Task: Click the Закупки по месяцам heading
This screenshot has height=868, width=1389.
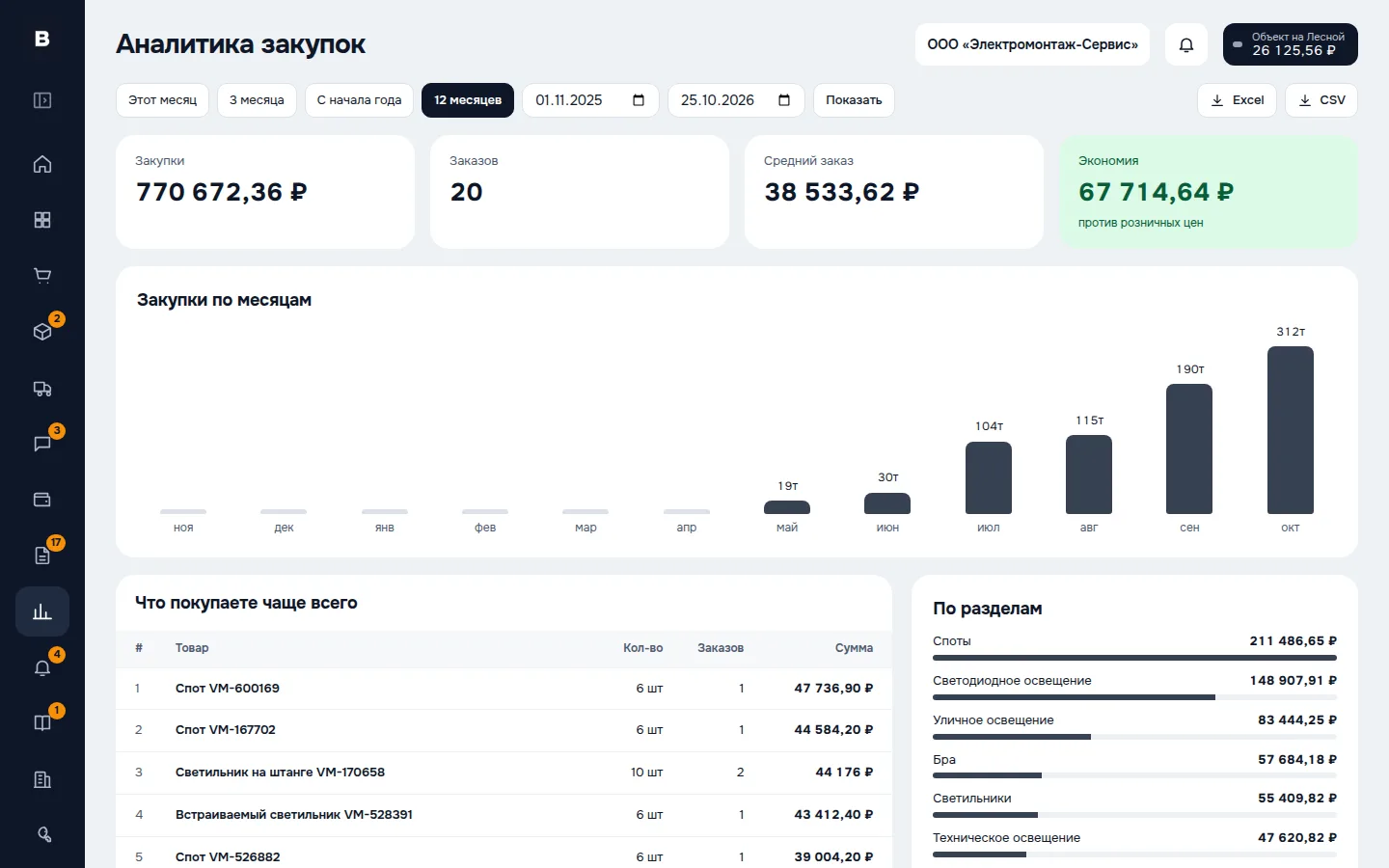Action: (x=224, y=300)
